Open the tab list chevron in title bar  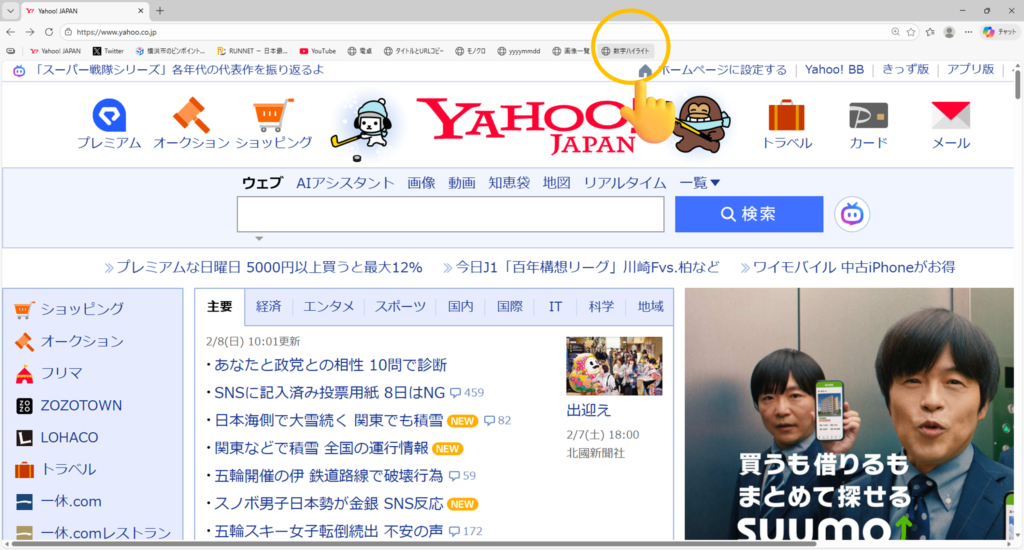tap(10, 10)
